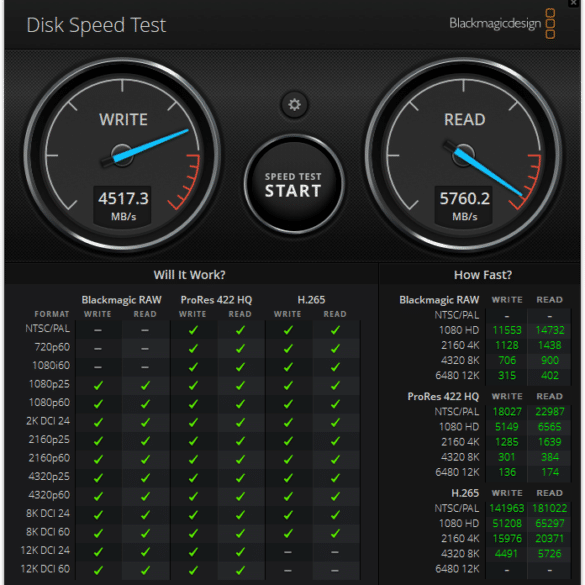585x585 pixels.
Task: Click the 4320p60 format row label
Action: coord(49,495)
